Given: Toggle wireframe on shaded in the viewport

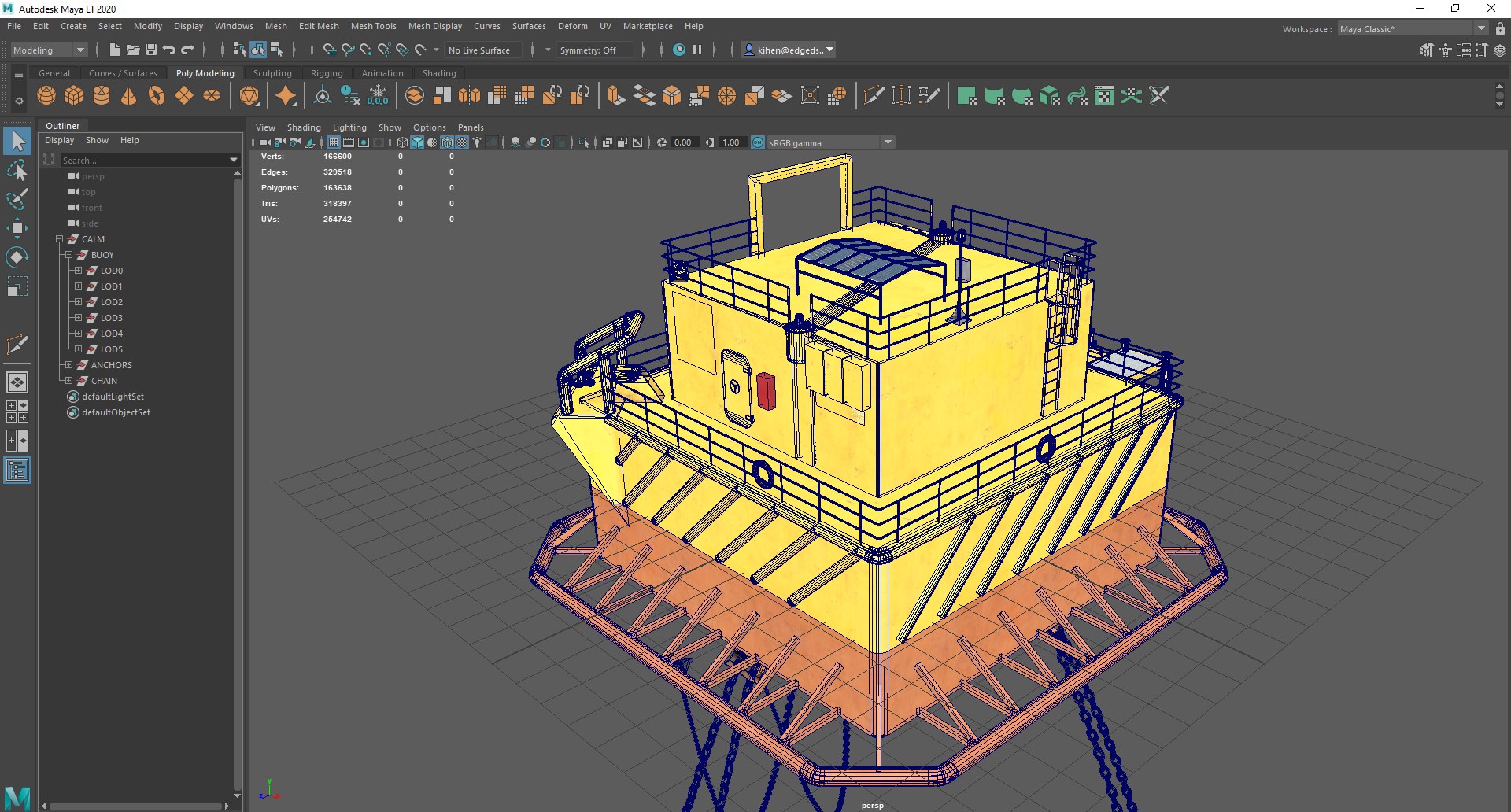Looking at the screenshot, I should pyautogui.click(x=447, y=143).
